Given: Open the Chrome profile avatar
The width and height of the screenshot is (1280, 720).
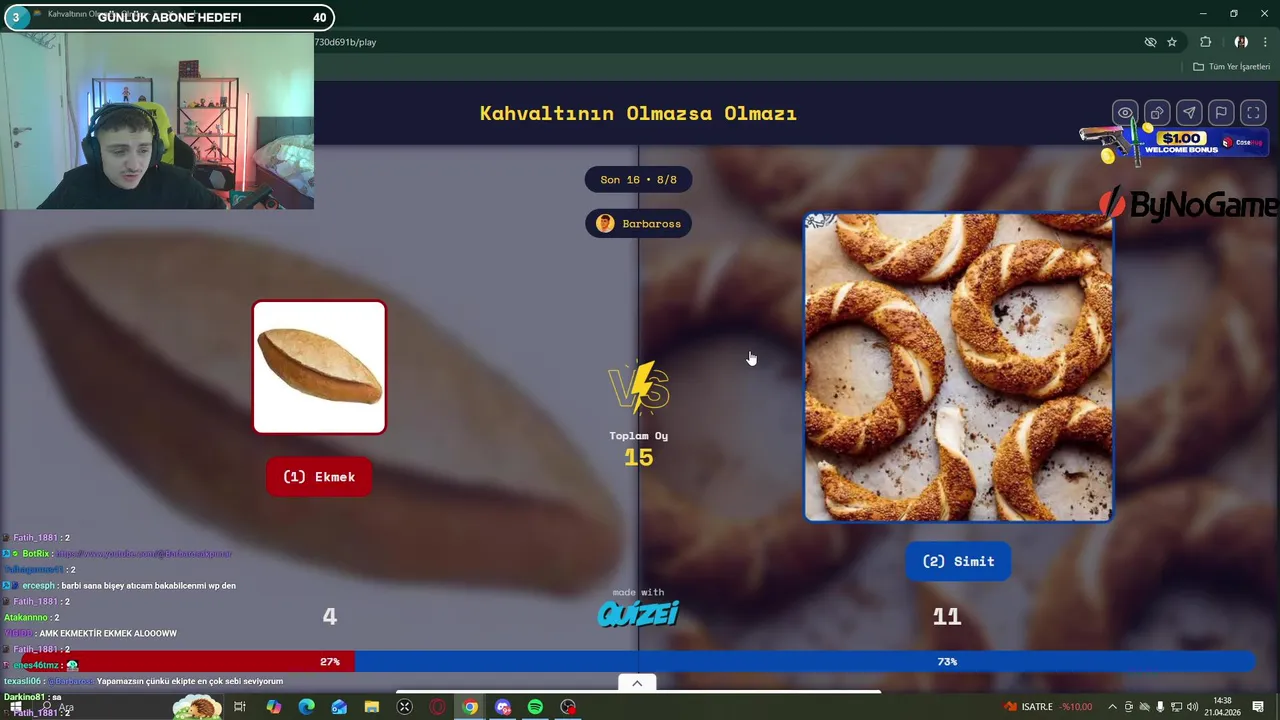Looking at the screenshot, I should [1241, 42].
